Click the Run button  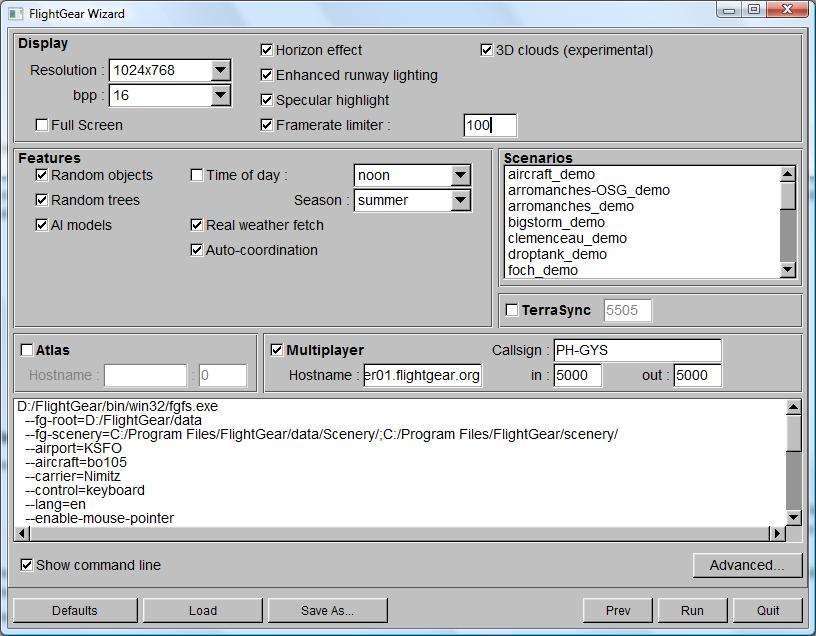click(693, 610)
